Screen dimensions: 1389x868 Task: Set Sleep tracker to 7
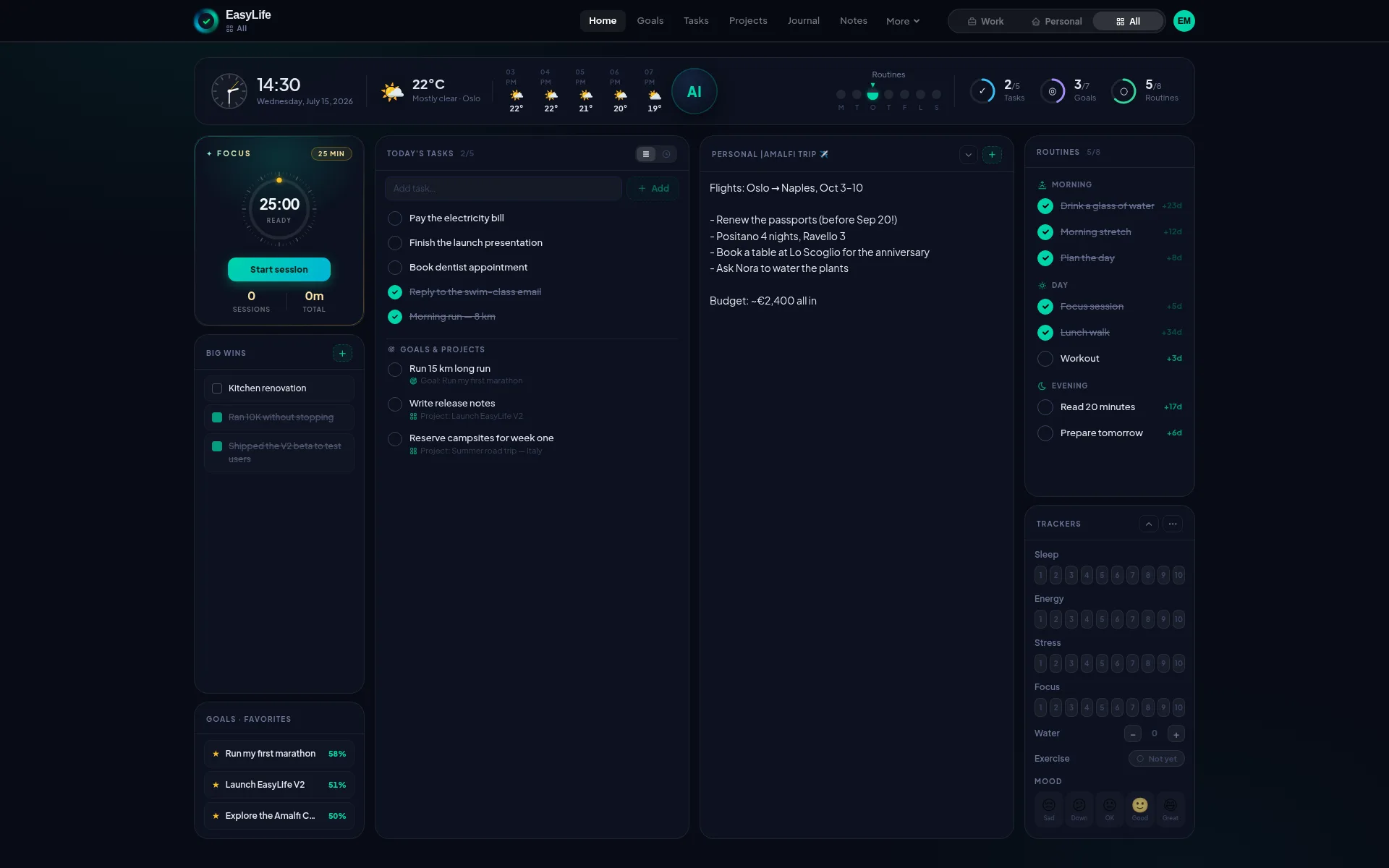tap(1133, 575)
